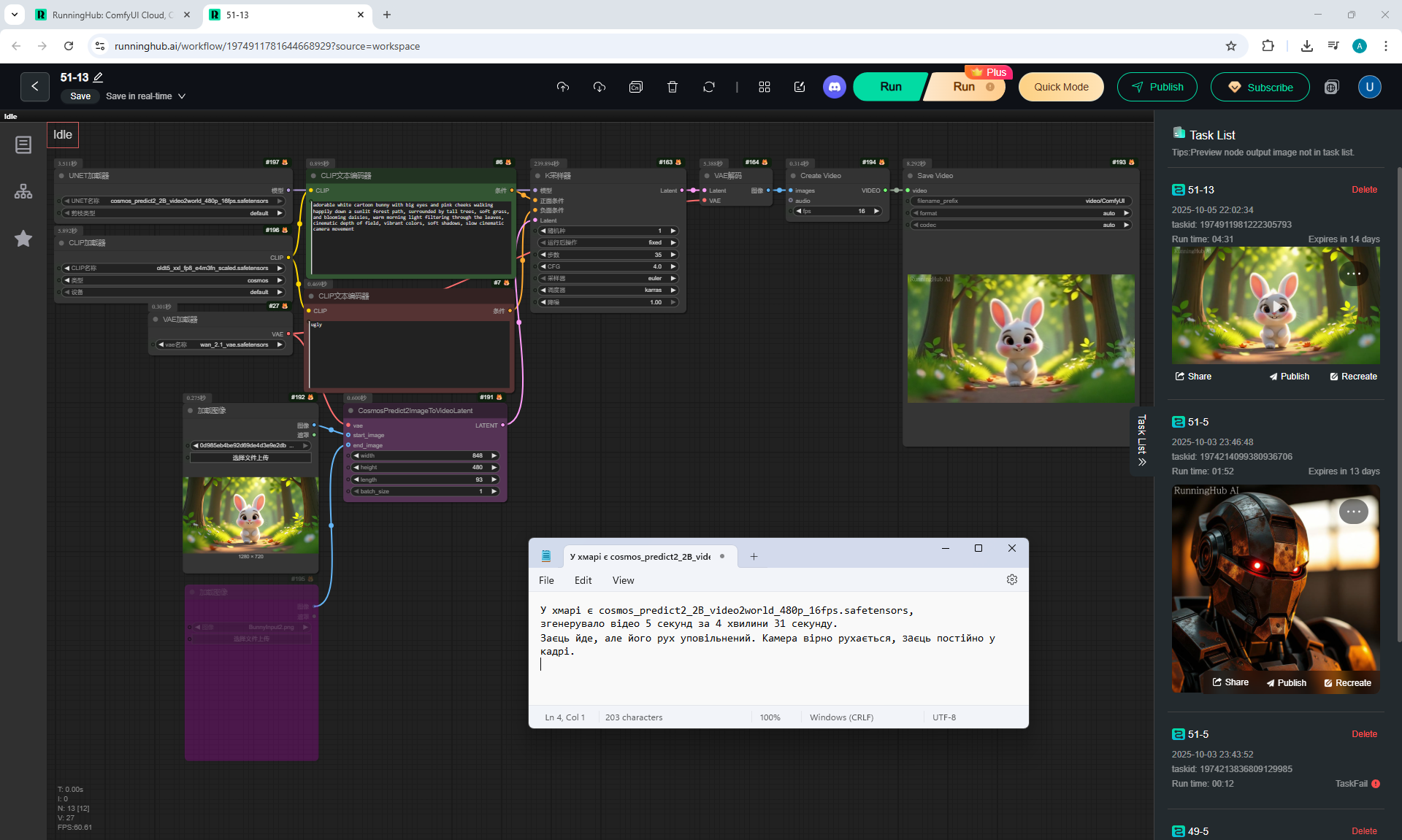Toggle the Save Video node collapse dot
Image resolution: width=1402 pixels, height=840 pixels.
[910, 176]
